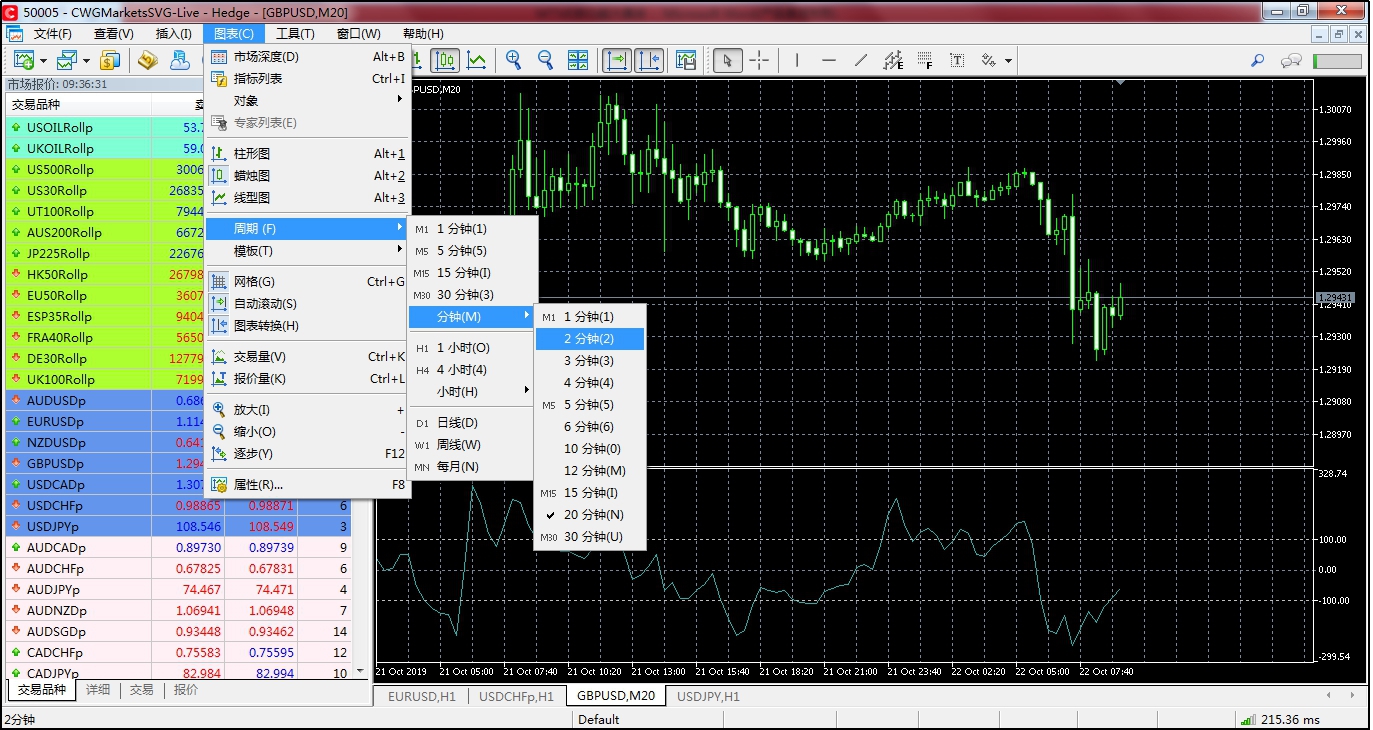Open 属性(R)... properties entry
1373x730 pixels.
click(x=307, y=485)
